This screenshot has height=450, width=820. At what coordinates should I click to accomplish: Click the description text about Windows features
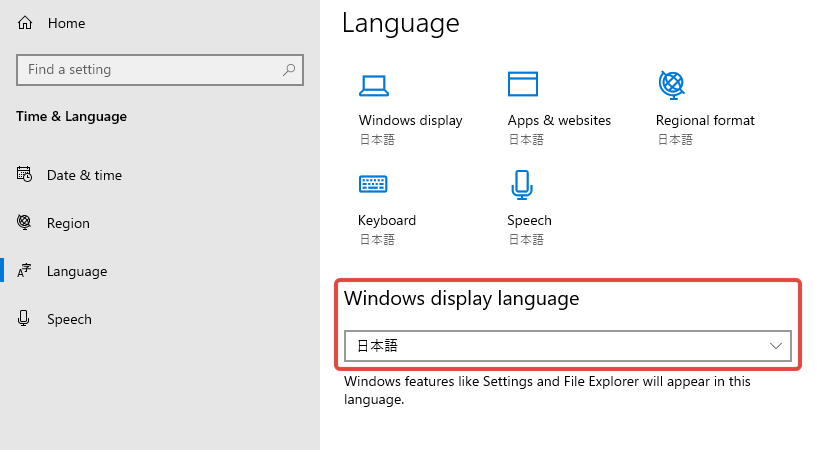pos(547,390)
